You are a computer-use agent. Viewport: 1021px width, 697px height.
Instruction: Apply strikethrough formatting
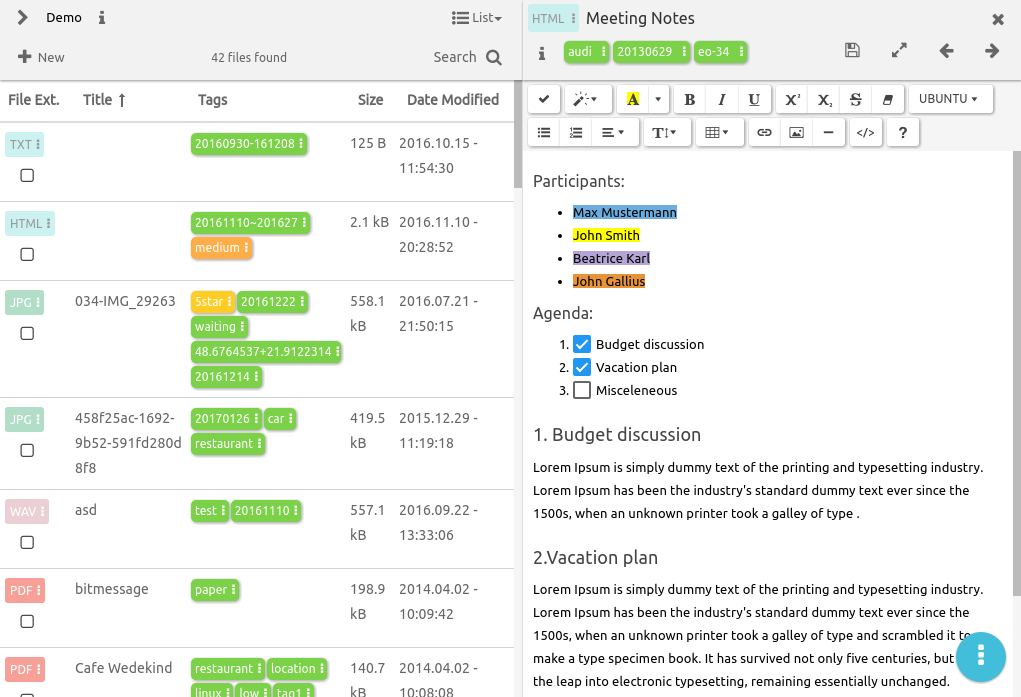[855, 99]
